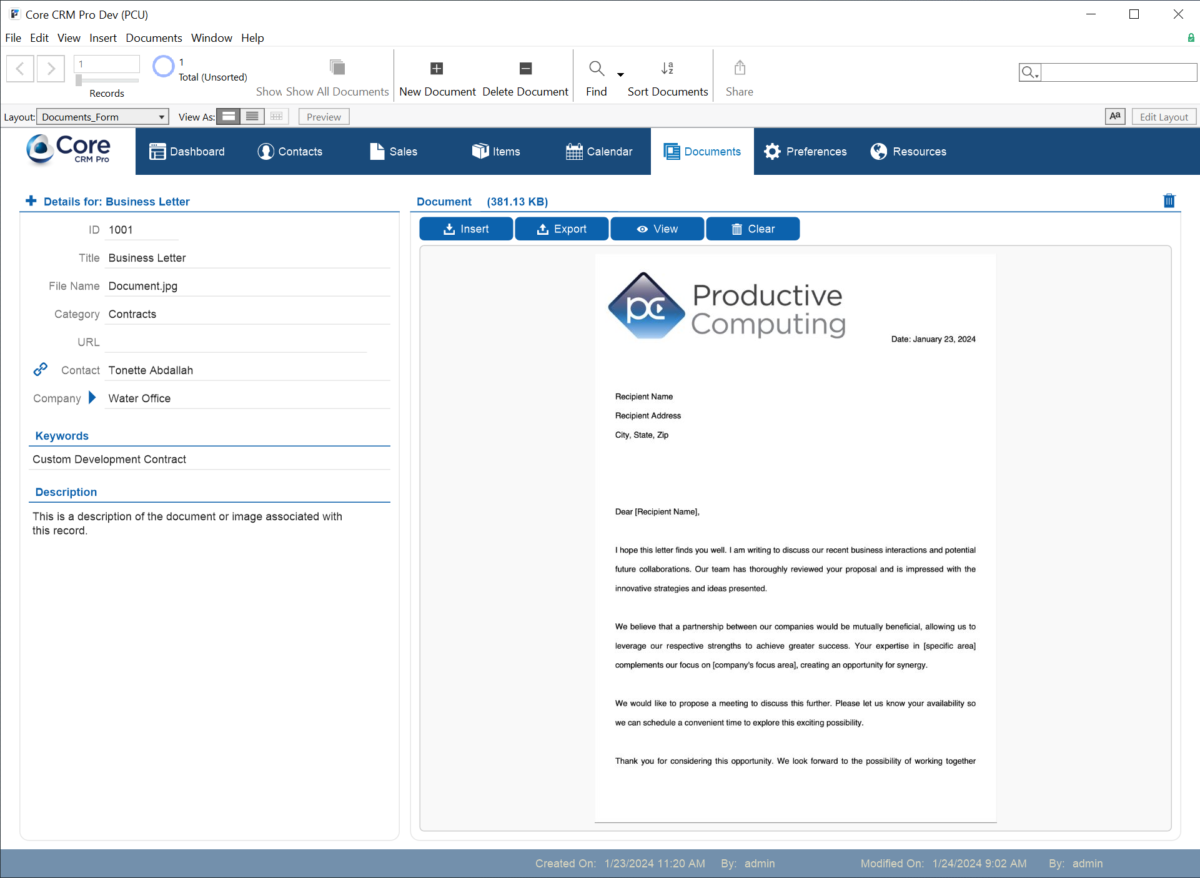Expand the dropdown arrow next to Find

(619, 74)
